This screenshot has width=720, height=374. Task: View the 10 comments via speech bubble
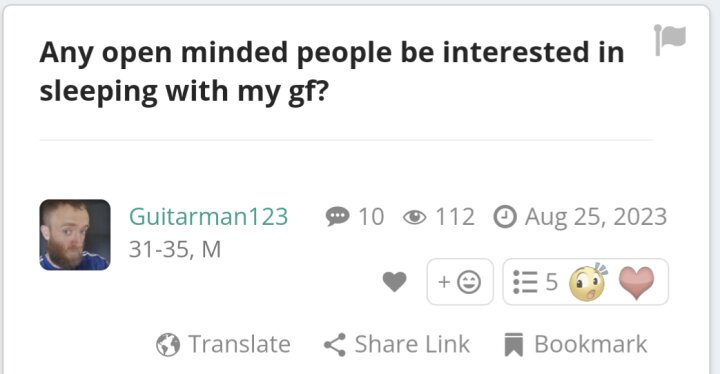[354, 216]
